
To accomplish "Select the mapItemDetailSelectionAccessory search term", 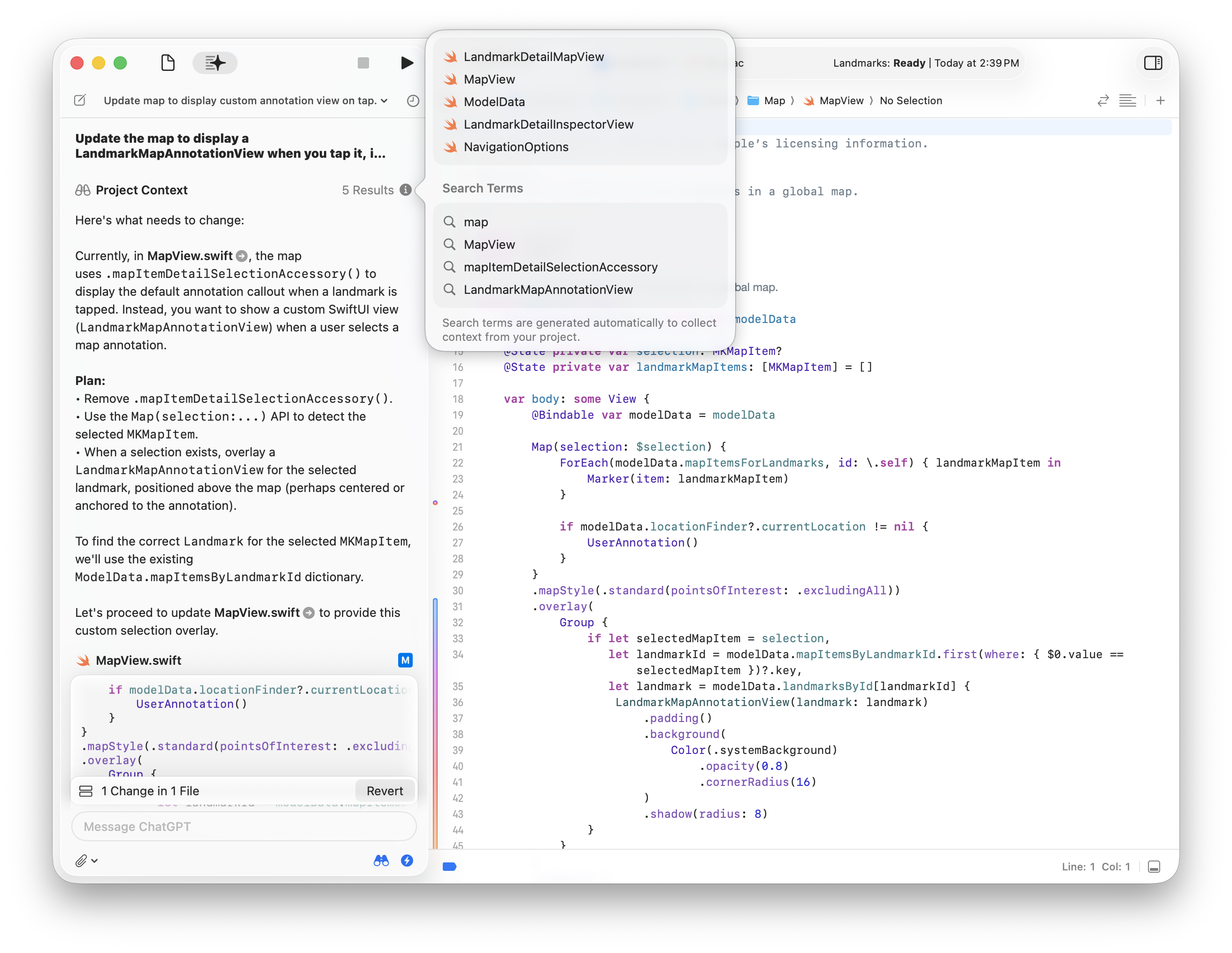I will pyautogui.click(x=560, y=267).
